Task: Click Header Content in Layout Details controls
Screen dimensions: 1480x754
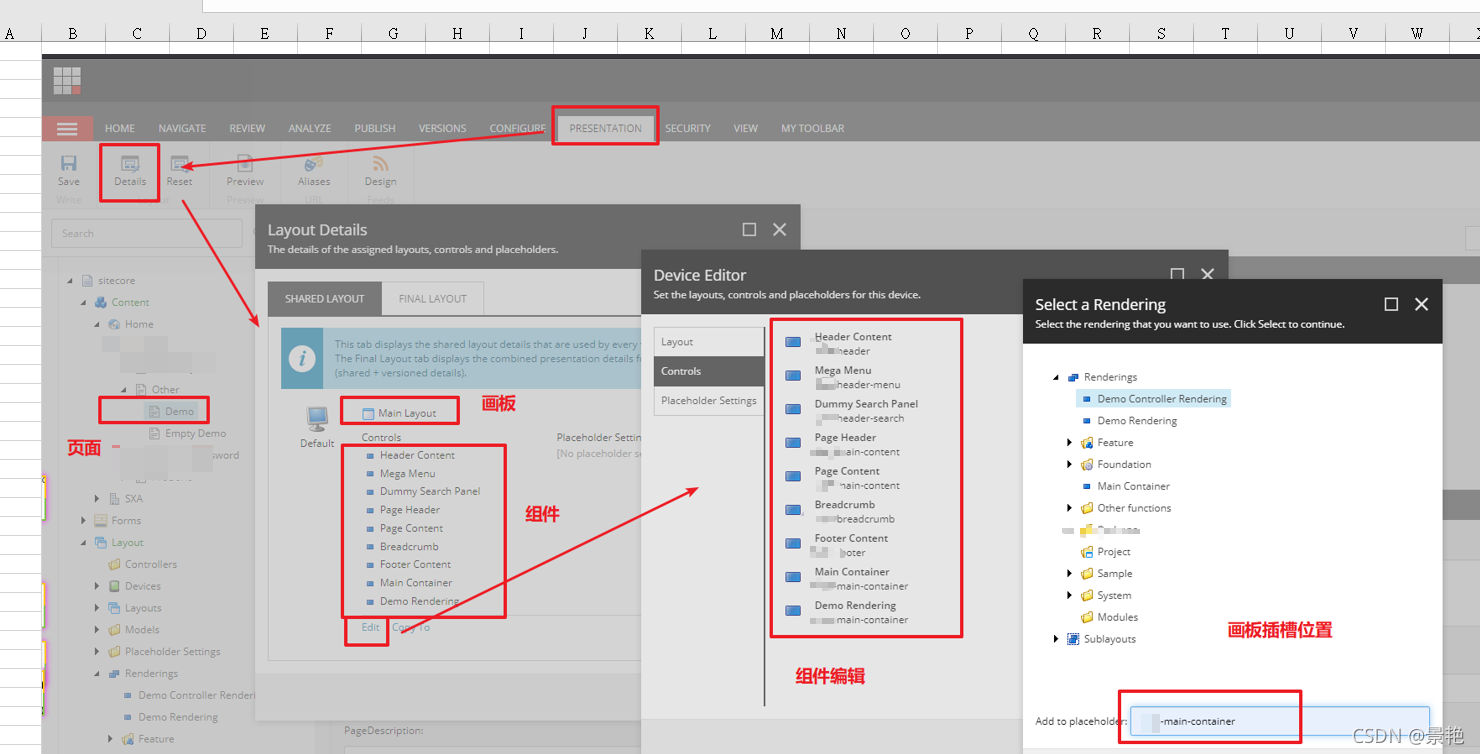Action: point(417,455)
